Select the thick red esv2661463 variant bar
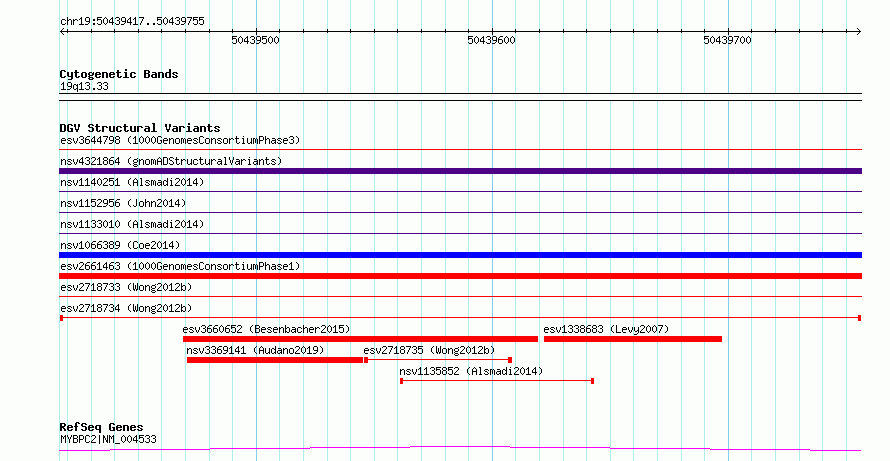The image size is (890, 461). pos(460,276)
